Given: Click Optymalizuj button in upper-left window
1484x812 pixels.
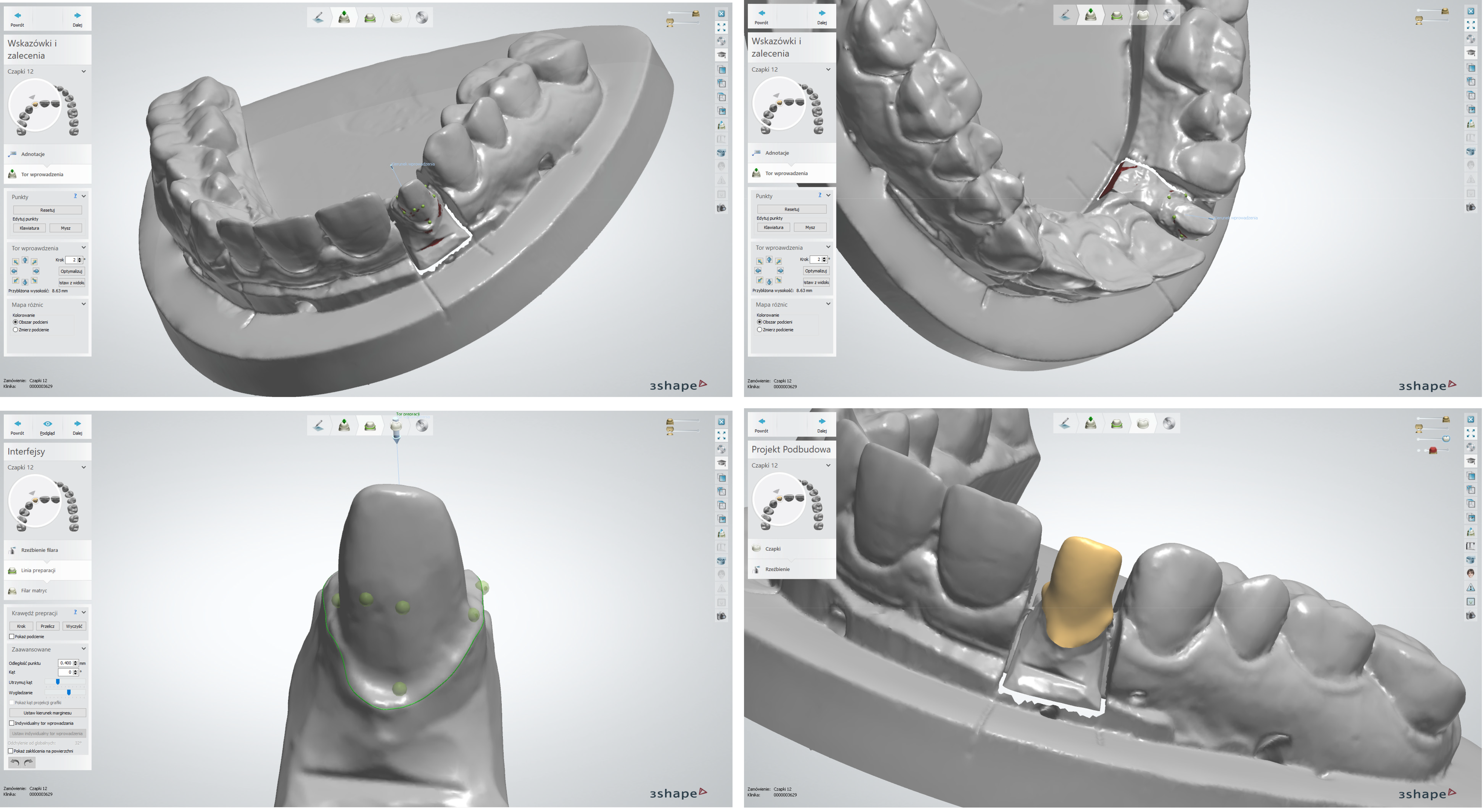Looking at the screenshot, I should 72,271.
